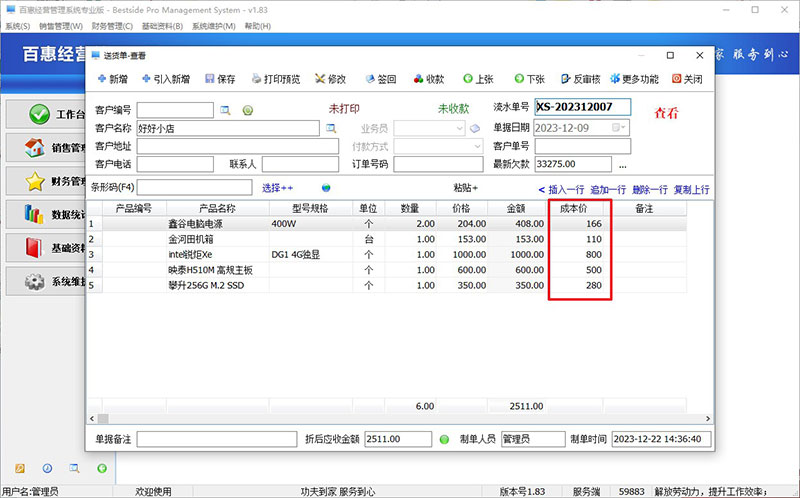Click the 删除一行 delete row link
Viewport: 800px width, 498px height.
[x=650, y=190]
